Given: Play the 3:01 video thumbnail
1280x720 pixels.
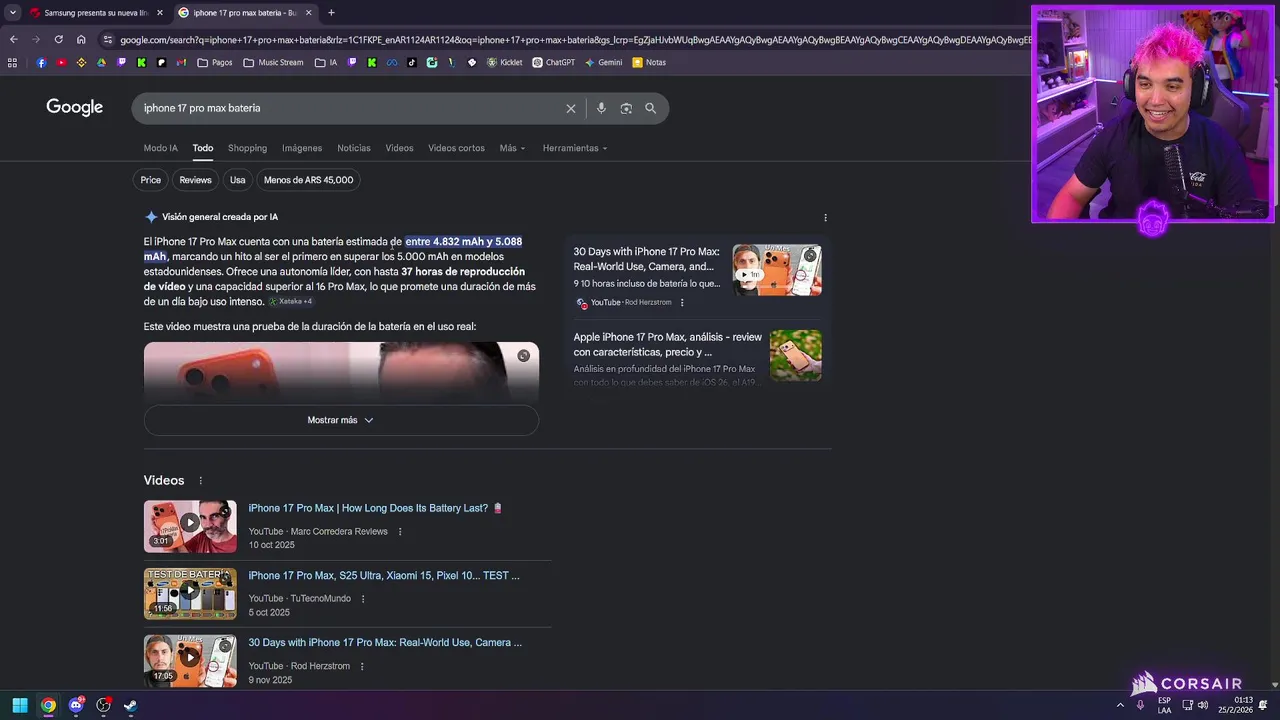Looking at the screenshot, I should (190, 526).
